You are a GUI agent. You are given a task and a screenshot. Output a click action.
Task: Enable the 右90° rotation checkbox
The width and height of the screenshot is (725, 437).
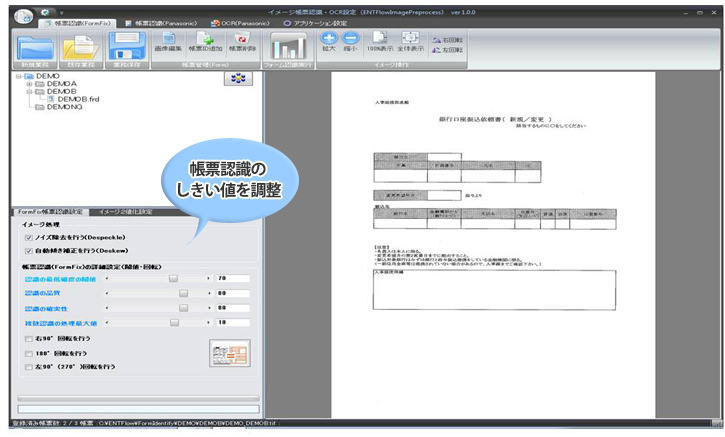point(27,340)
